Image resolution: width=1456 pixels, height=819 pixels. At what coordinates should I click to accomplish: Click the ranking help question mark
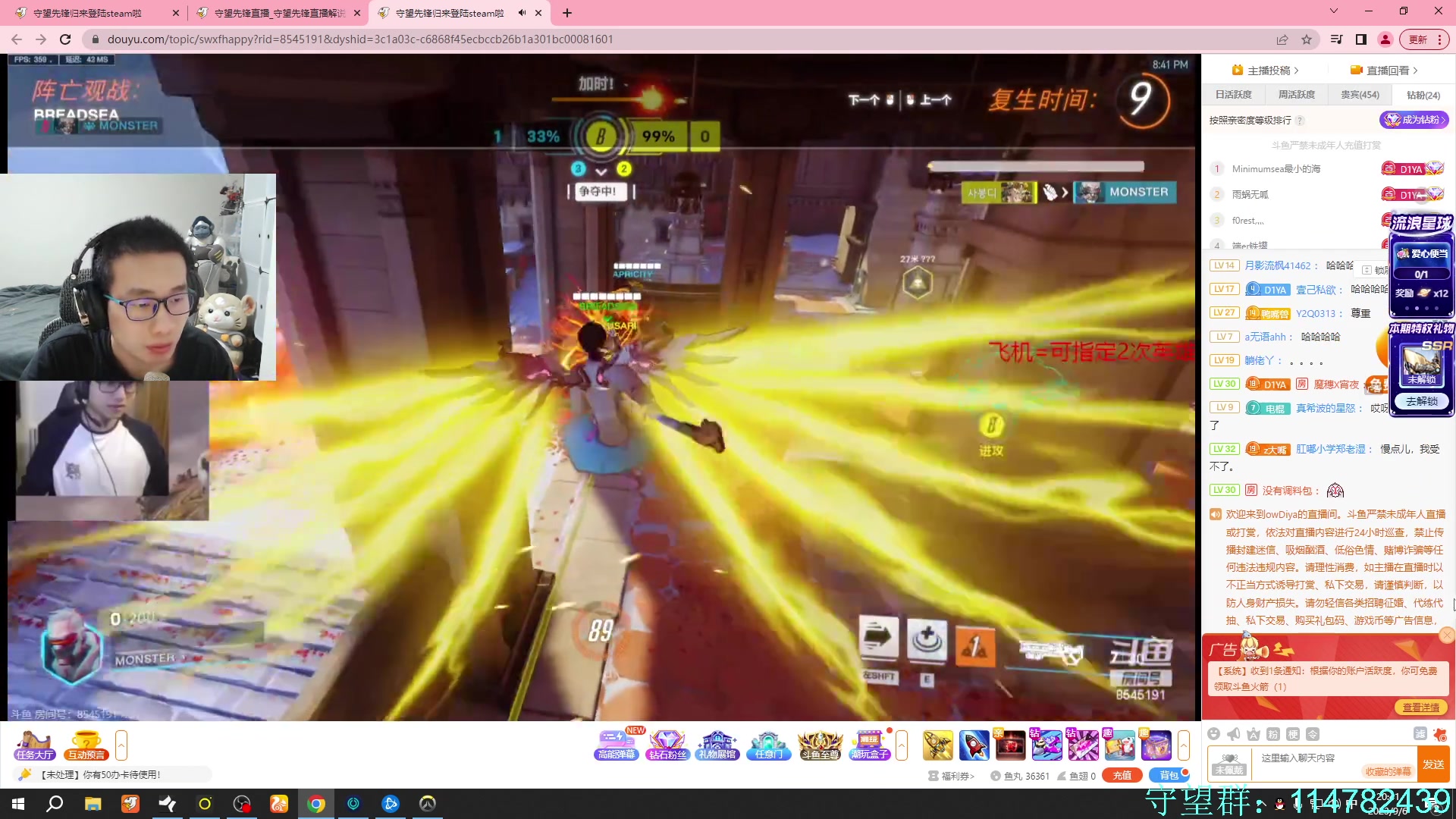click(1300, 121)
